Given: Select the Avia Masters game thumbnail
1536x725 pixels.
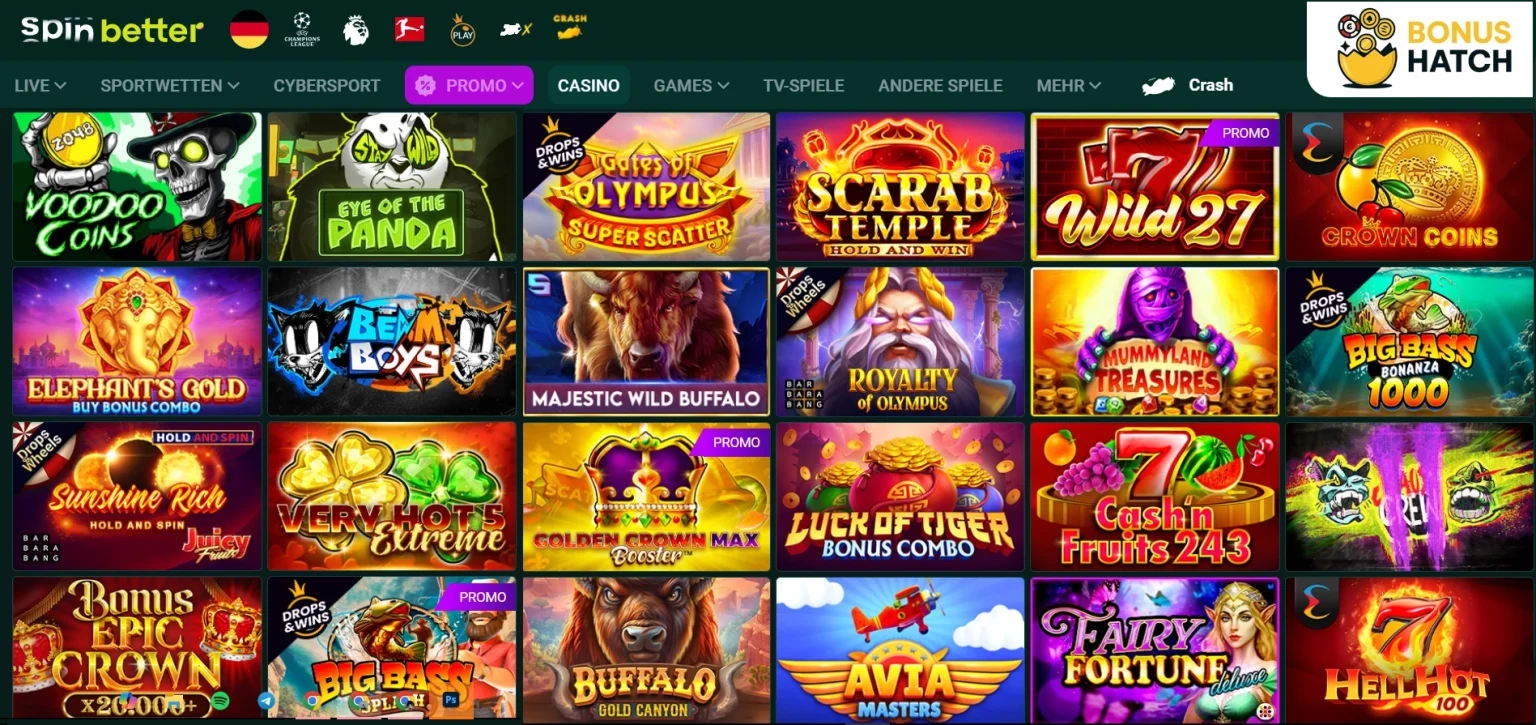Looking at the screenshot, I should [900, 650].
